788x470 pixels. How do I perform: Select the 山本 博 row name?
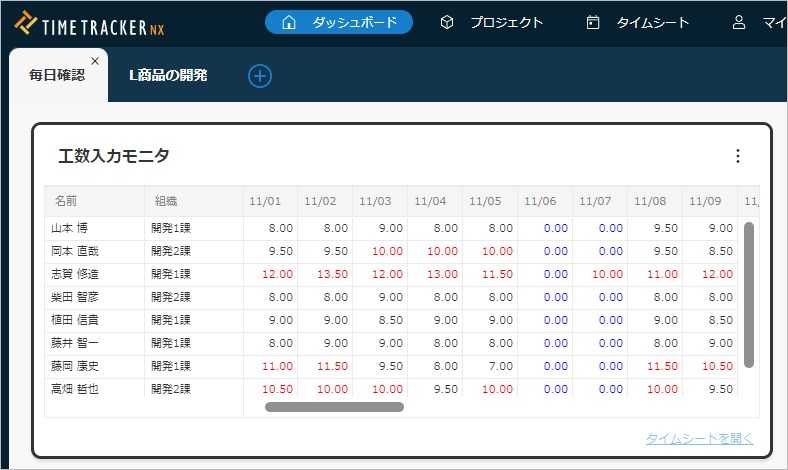70,228
